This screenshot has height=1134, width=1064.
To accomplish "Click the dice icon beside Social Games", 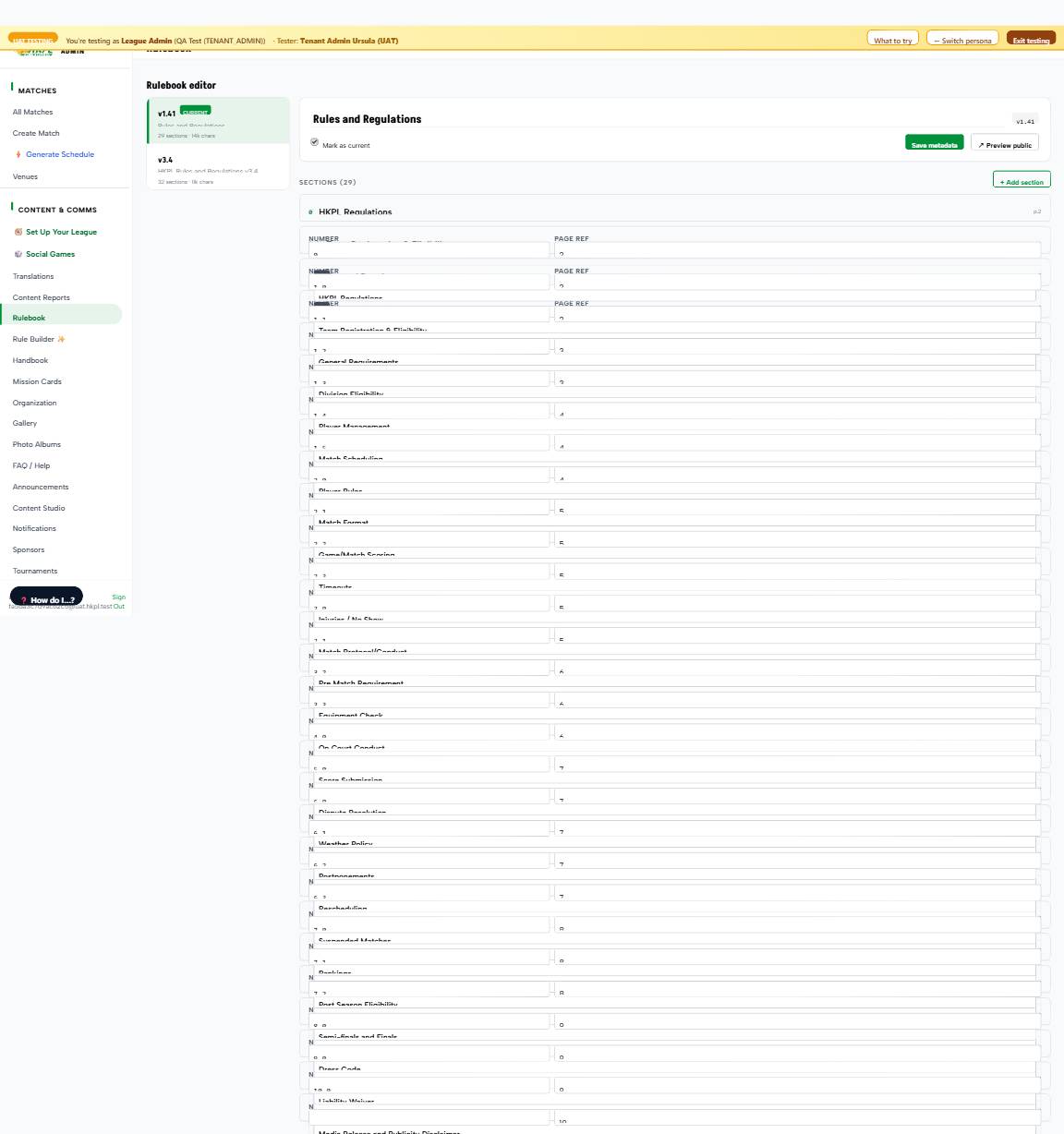I will [18, 254].
